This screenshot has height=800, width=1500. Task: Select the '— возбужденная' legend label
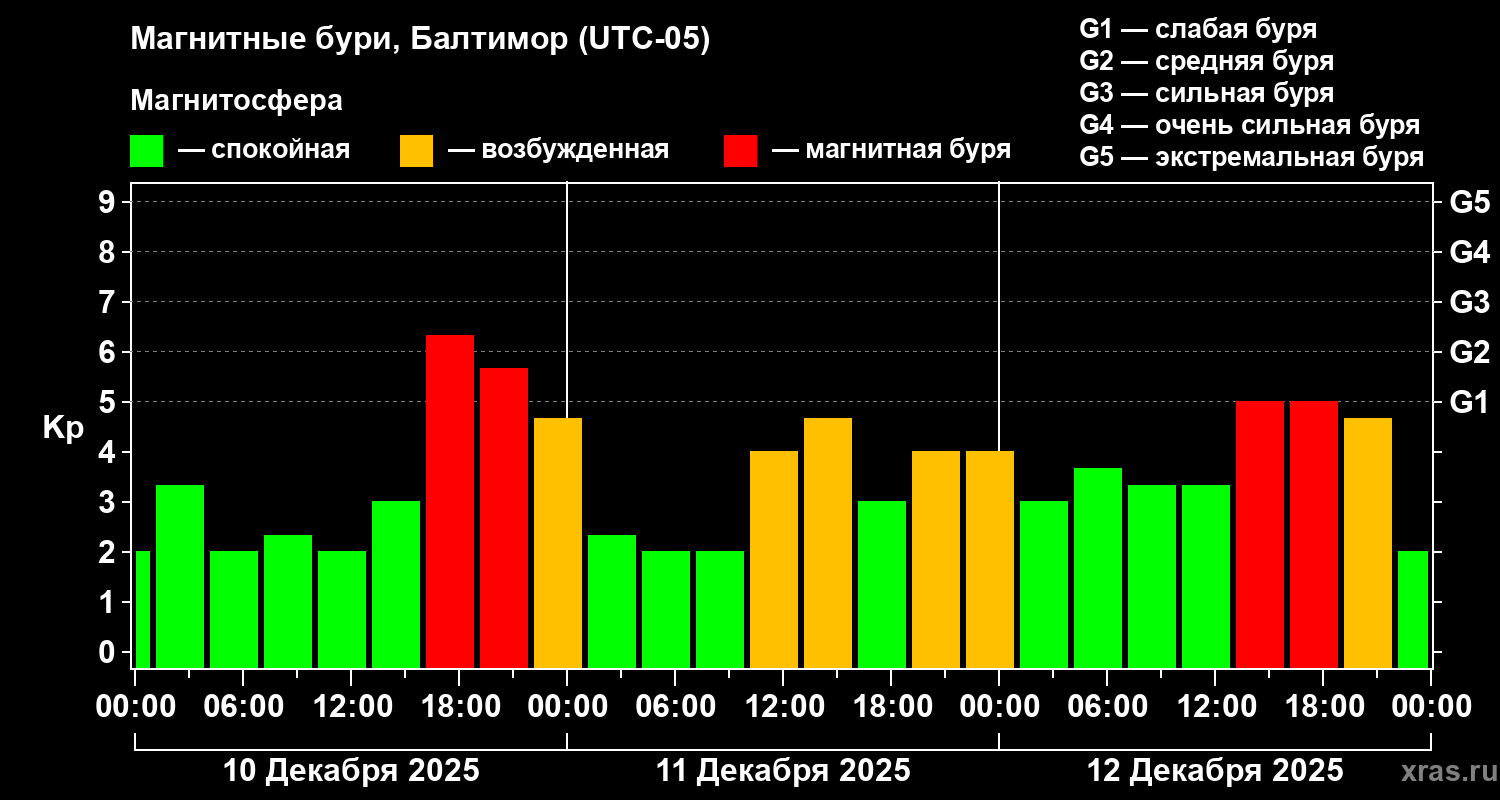[558, 150]
